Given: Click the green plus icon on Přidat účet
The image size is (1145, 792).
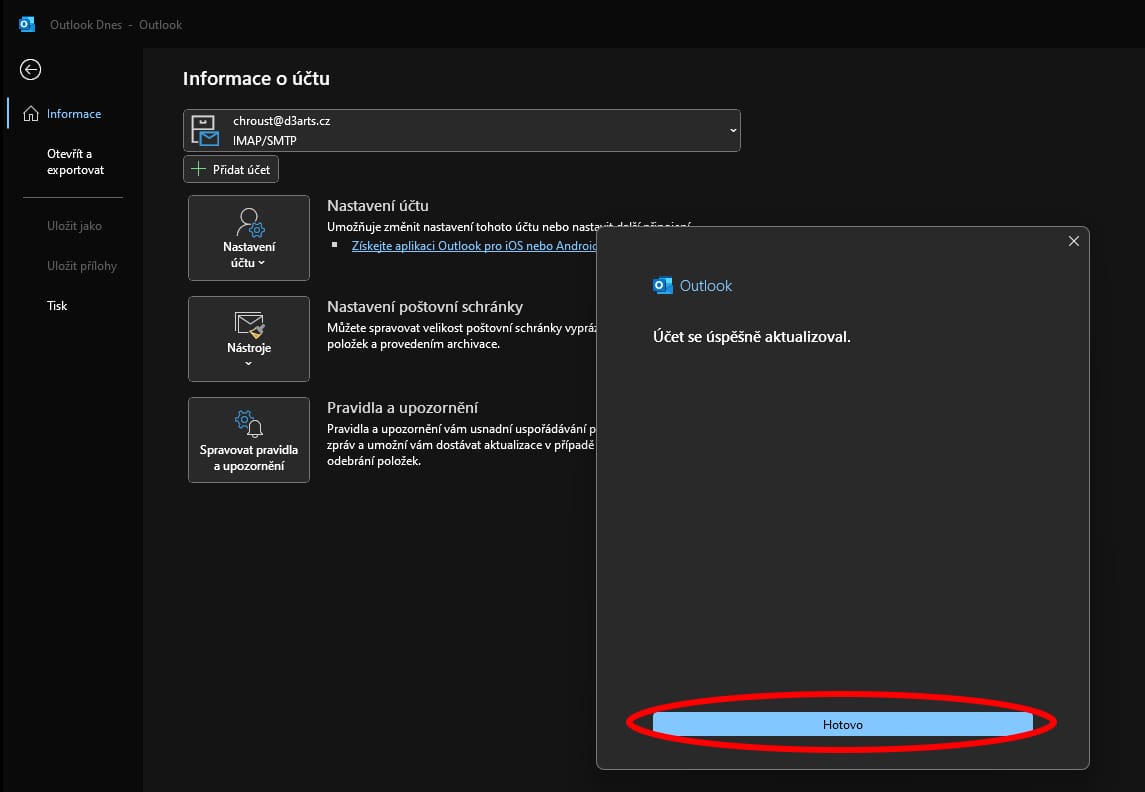Looking at the screenshot, I should click(198, 169).
